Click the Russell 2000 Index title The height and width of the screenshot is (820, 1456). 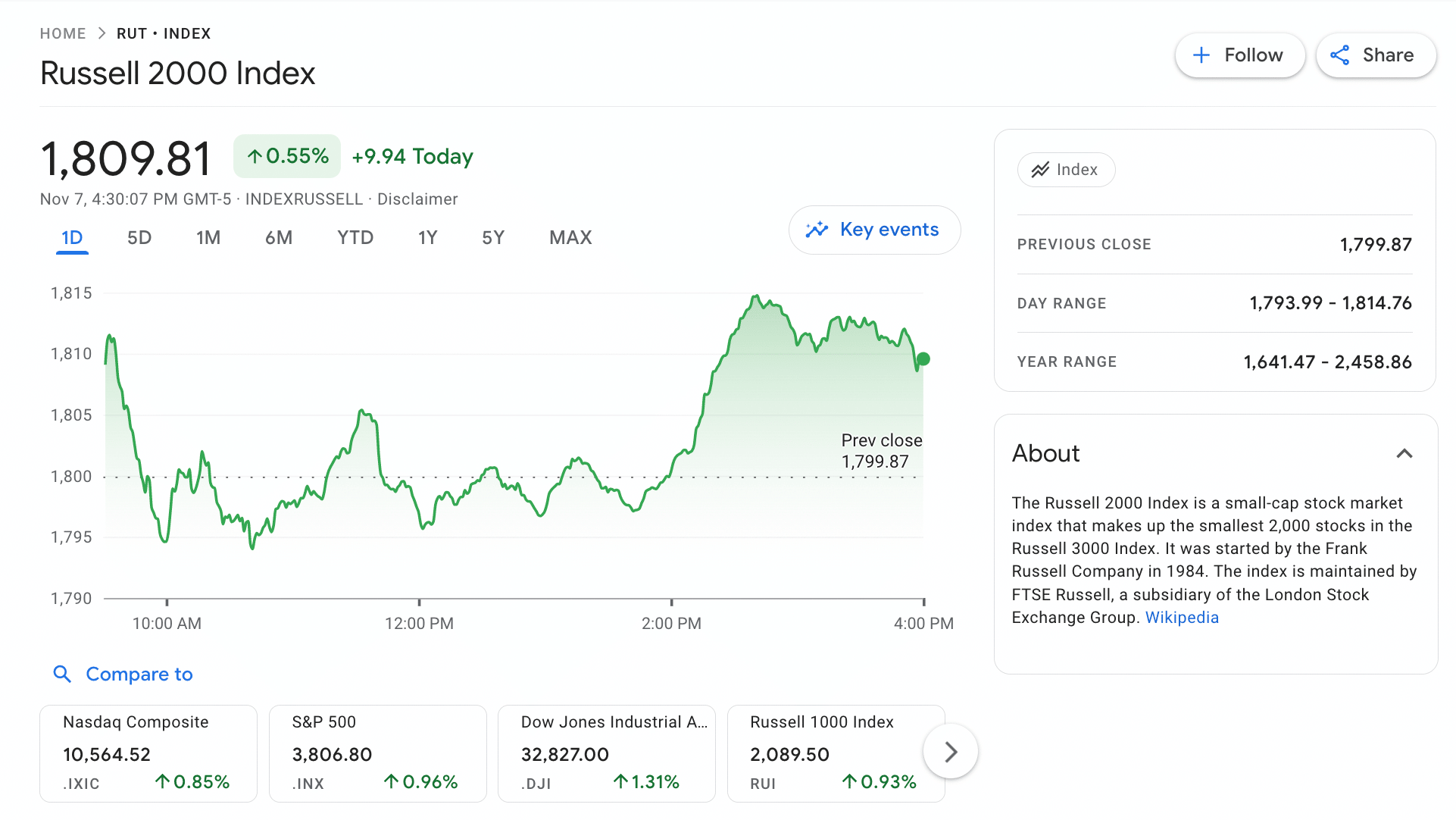coord(177,74)
